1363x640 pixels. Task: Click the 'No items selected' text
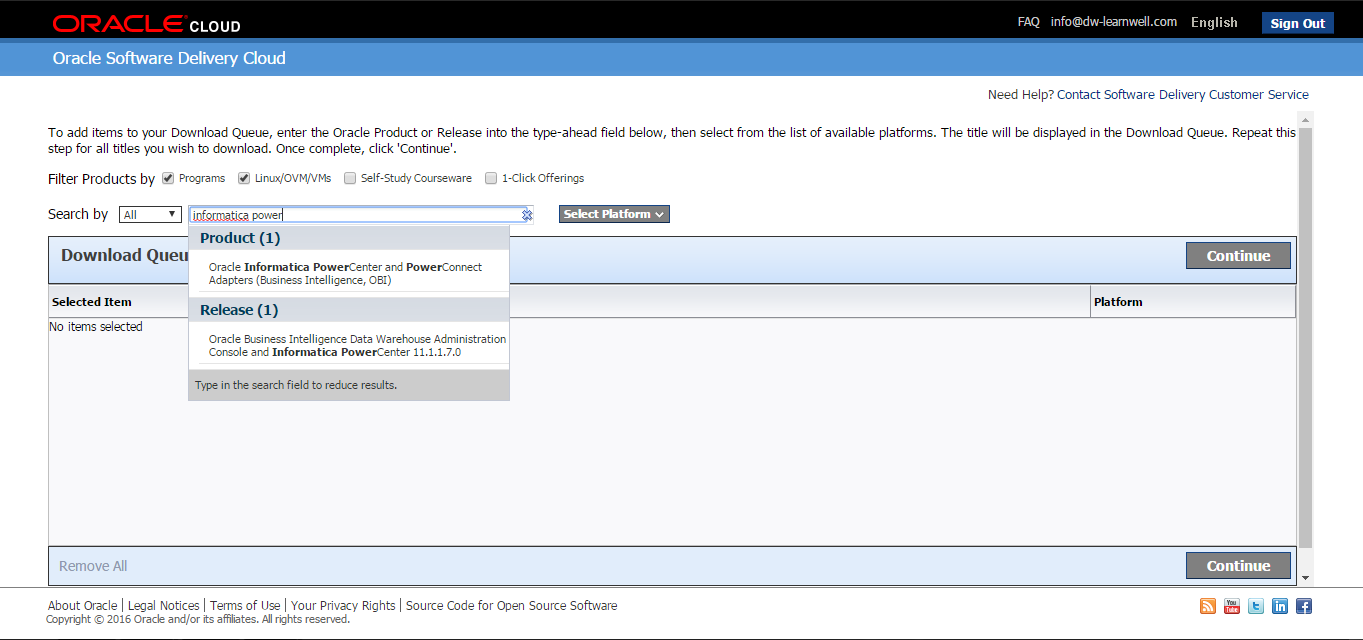tap(96, 327)
